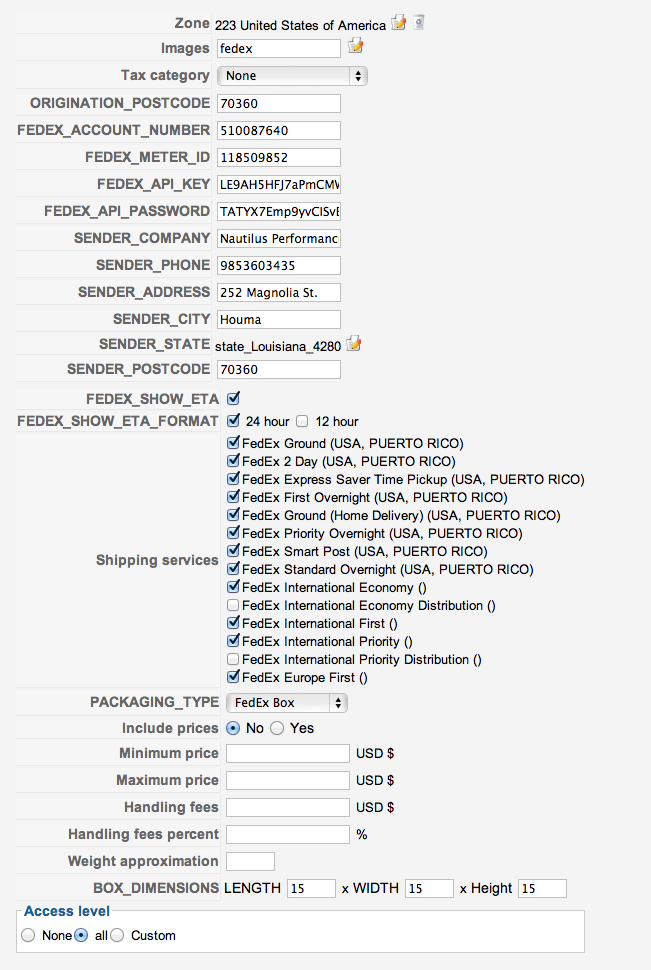Click the Minimum price field
Image resolution: width=651 pixels, height=970 pixels.
288,753
